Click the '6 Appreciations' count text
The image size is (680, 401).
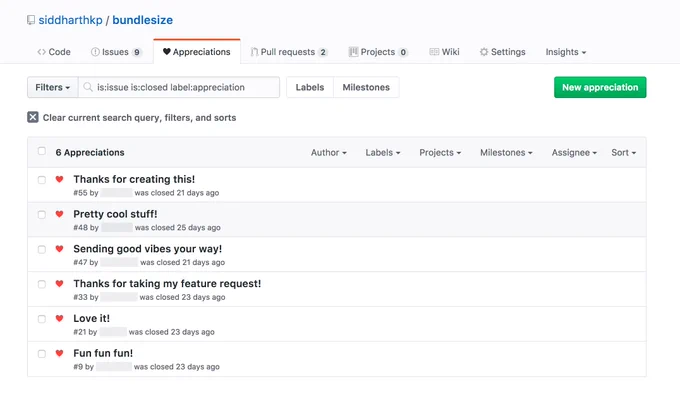[x=90, y=153]
